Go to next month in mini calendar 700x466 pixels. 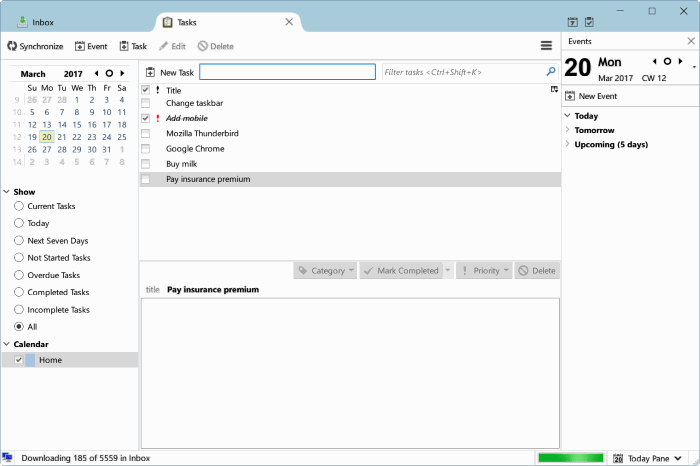(122, 73)
